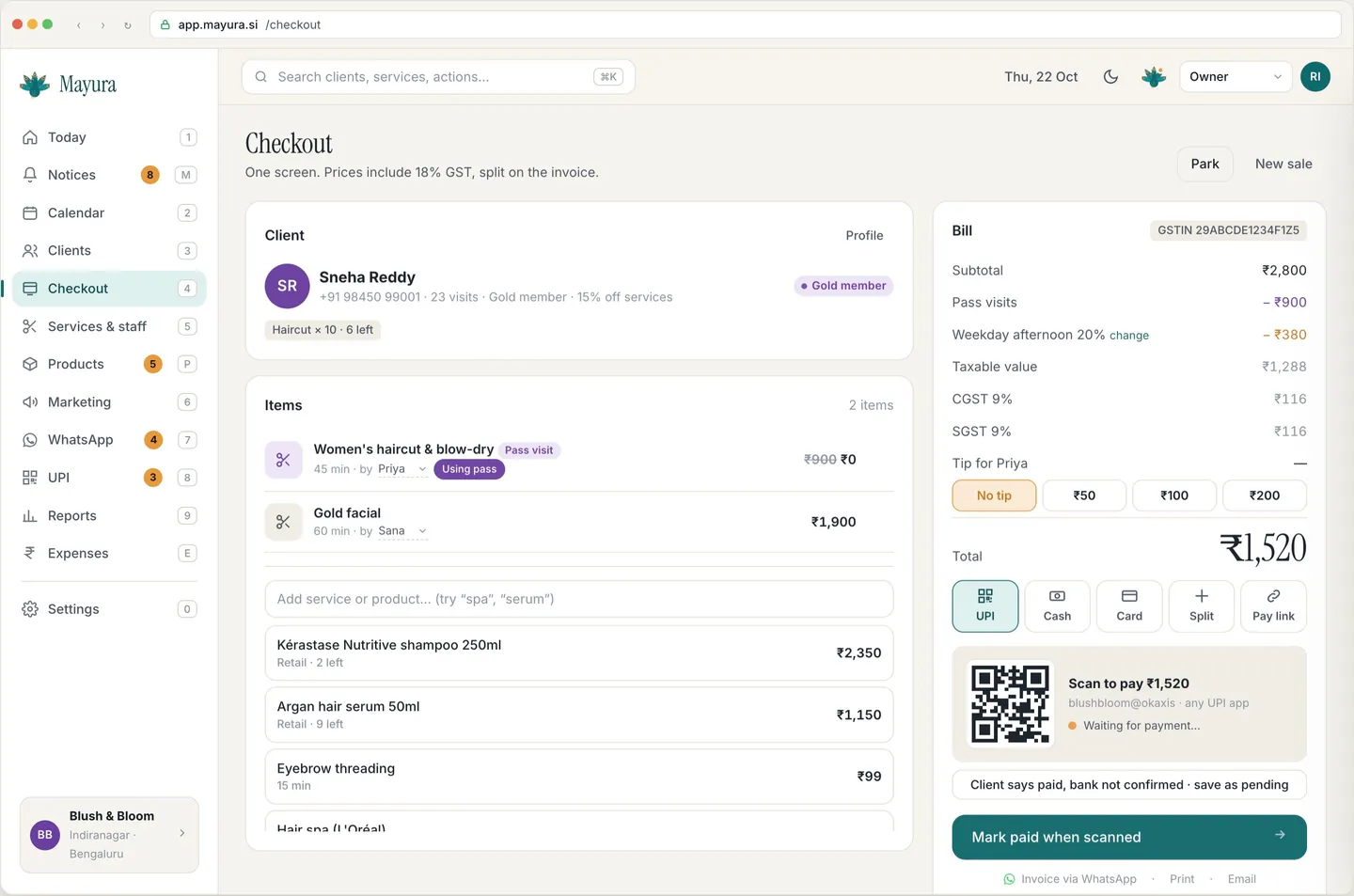
Task: Select the Pay link option
Action: [x=1273, y=606]
